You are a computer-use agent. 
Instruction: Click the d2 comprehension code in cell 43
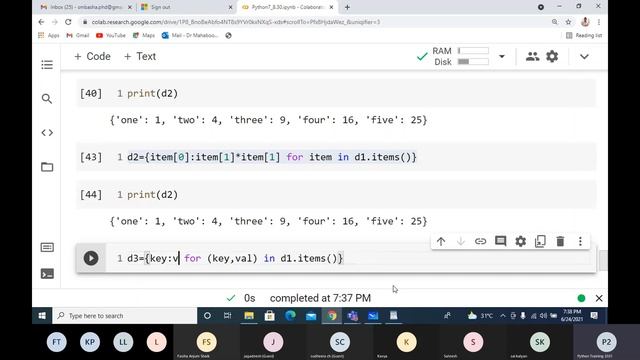click(x=272, y=157)
